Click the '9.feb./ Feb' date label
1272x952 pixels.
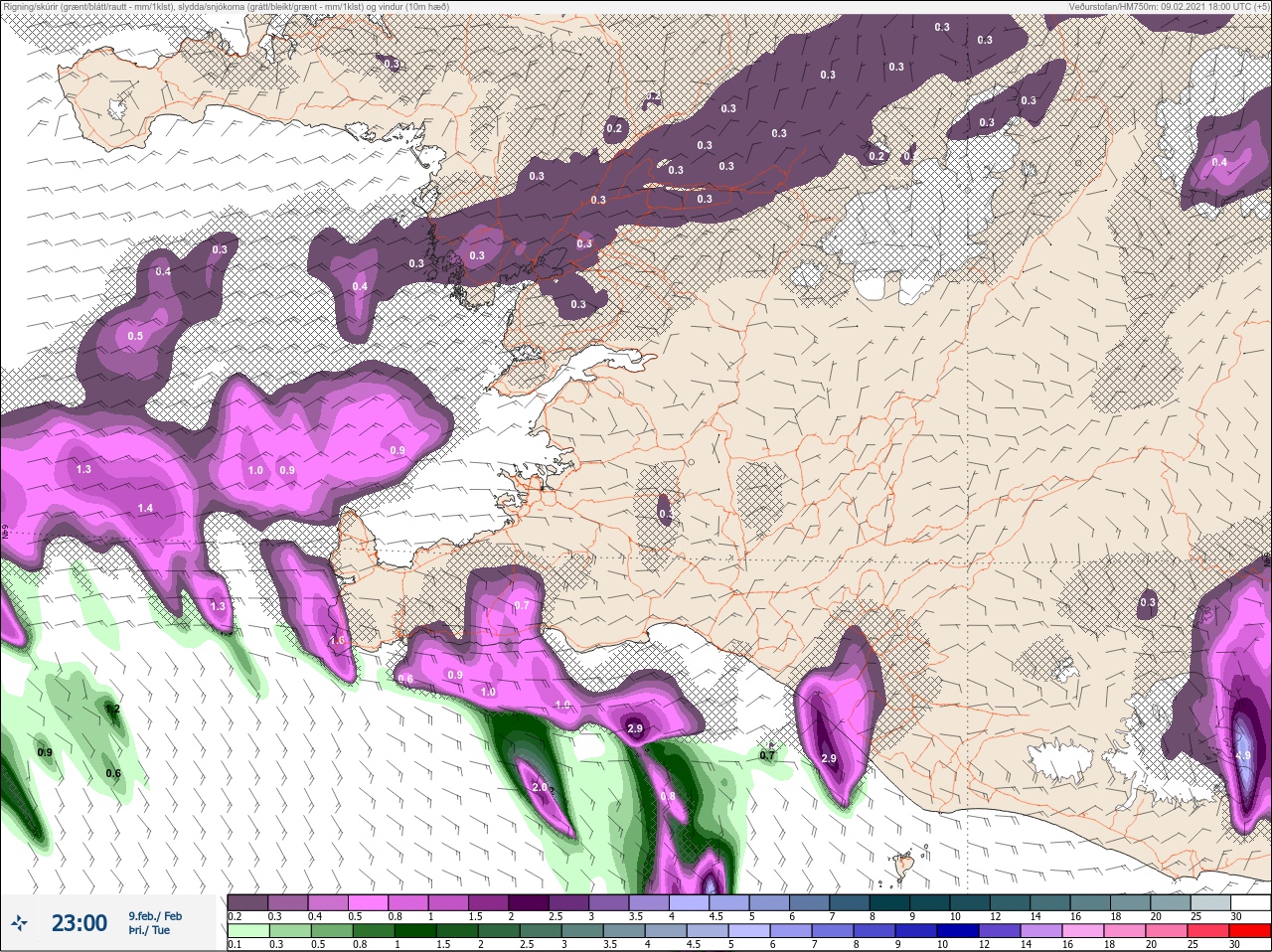point(155,916)
